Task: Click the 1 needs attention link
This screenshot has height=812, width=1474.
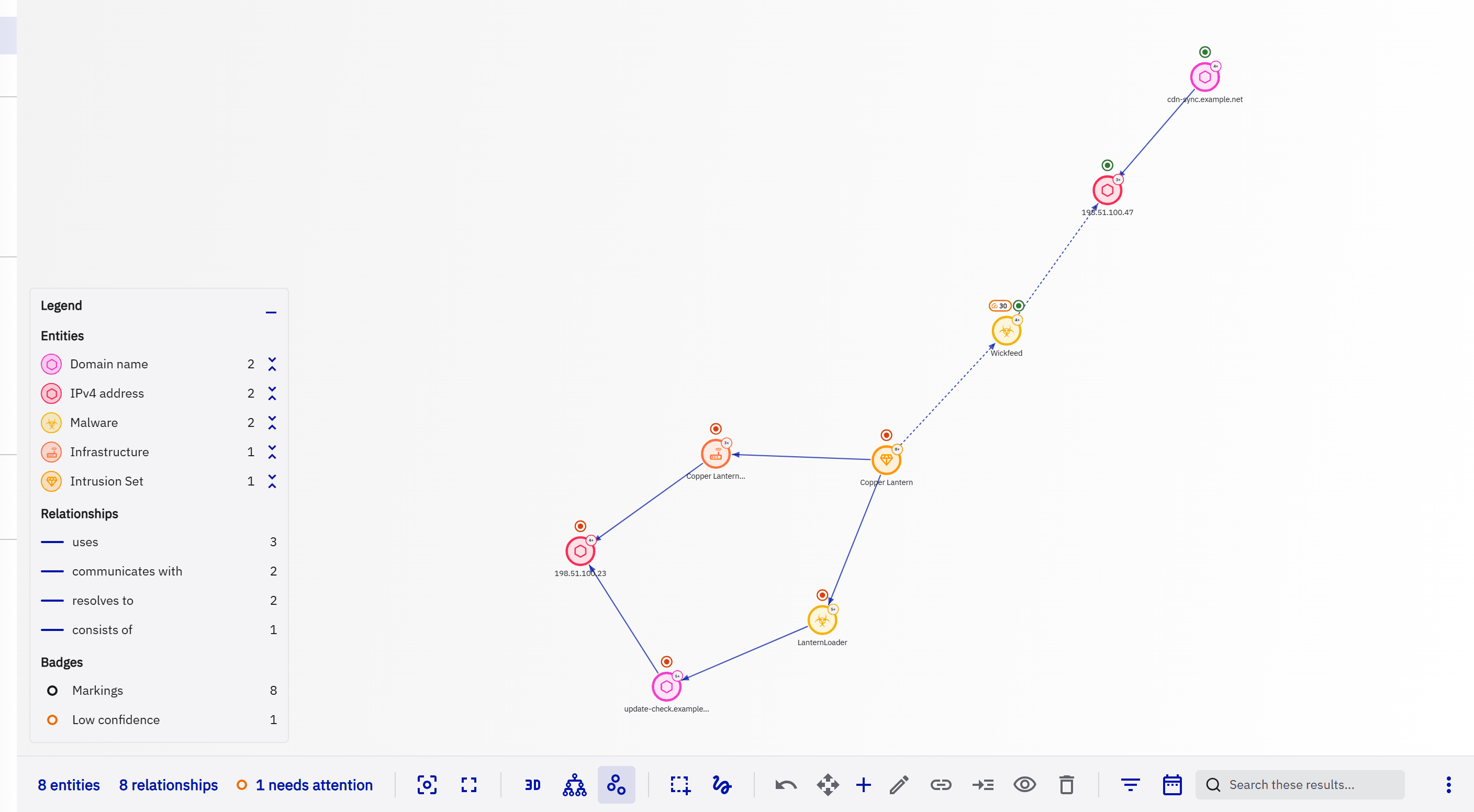Action: (x=305, y=785)
